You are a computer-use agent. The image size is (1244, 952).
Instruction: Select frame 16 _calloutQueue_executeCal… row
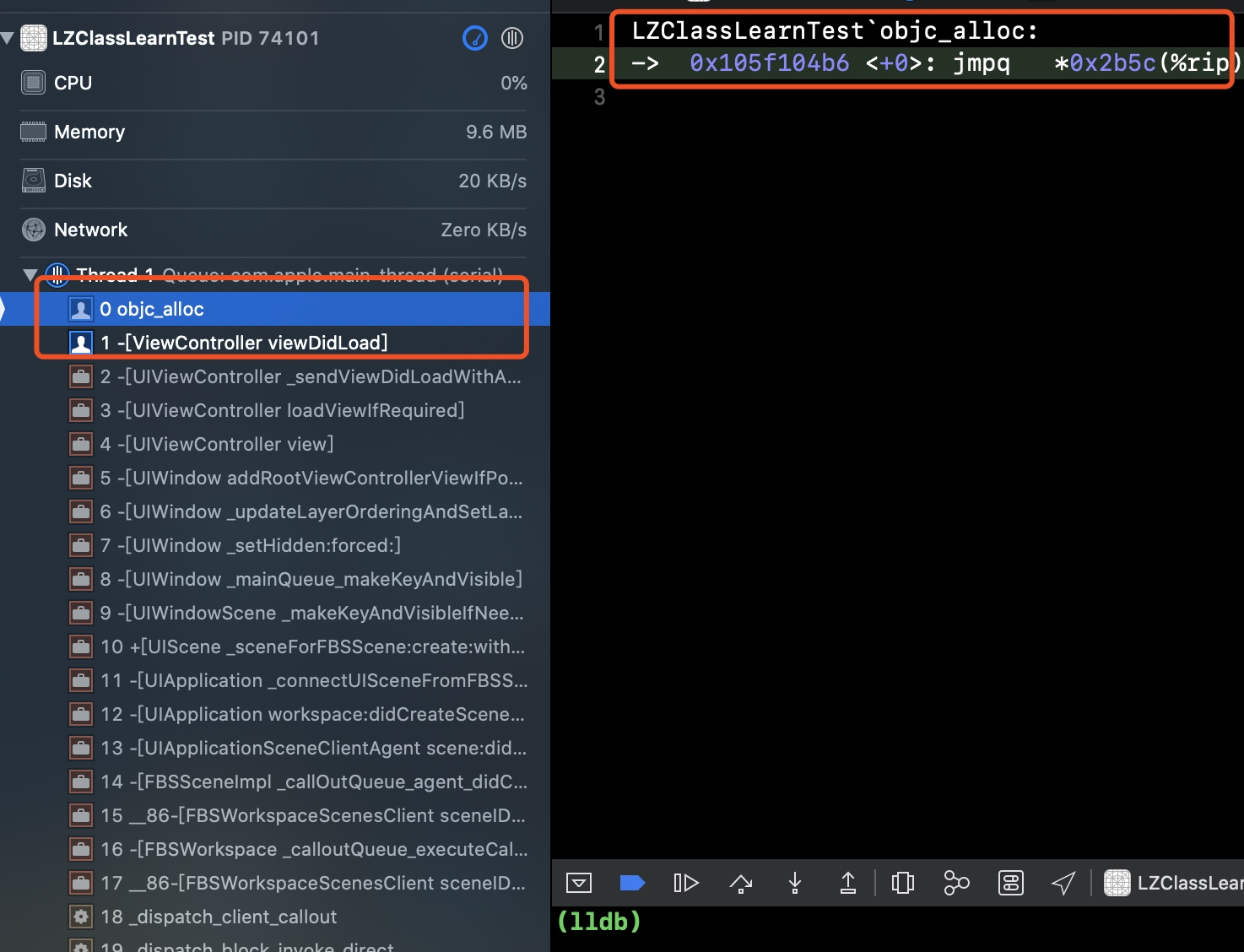tap(275, 849)
